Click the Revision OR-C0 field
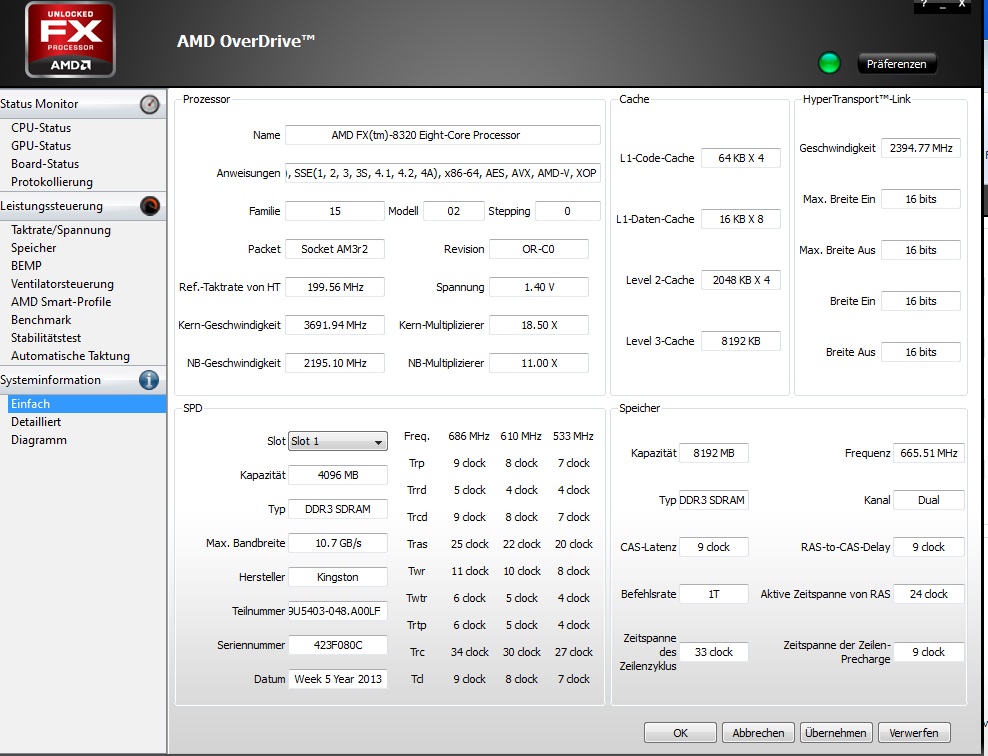Viewport: 988px width, 756px height. [x=539, y=249]
